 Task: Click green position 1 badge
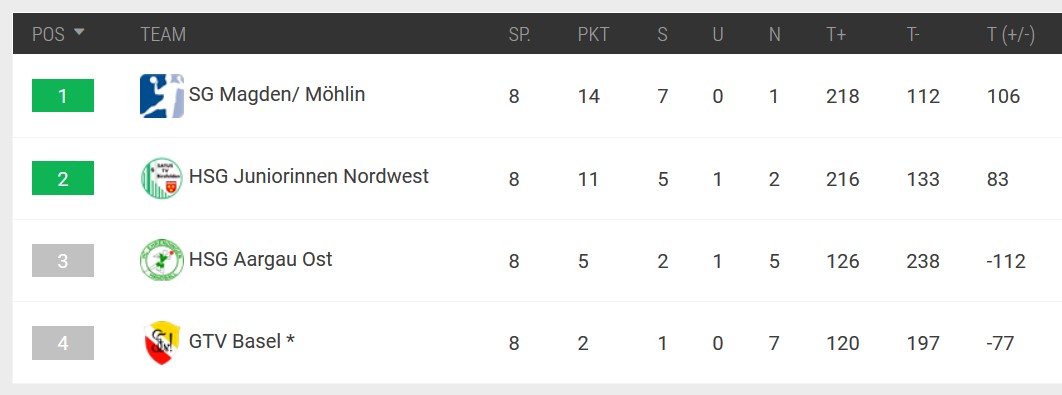click(63, 96)
